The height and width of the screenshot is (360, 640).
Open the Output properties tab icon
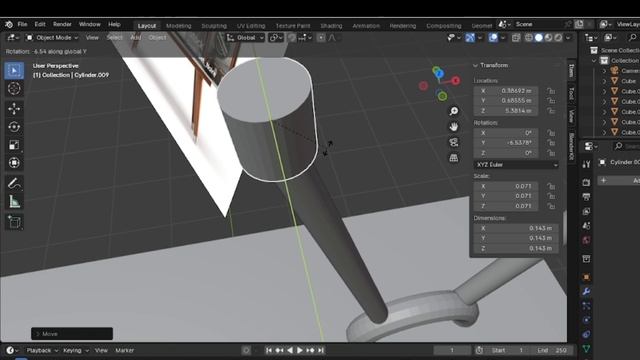point(587,197)
